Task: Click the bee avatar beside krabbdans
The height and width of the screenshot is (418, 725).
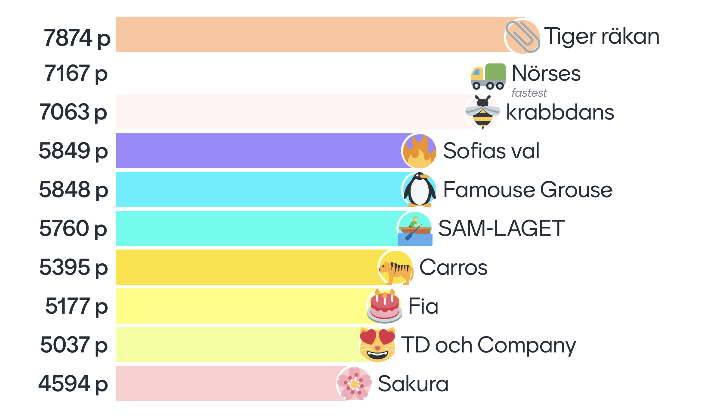Action: pos(484,112)
